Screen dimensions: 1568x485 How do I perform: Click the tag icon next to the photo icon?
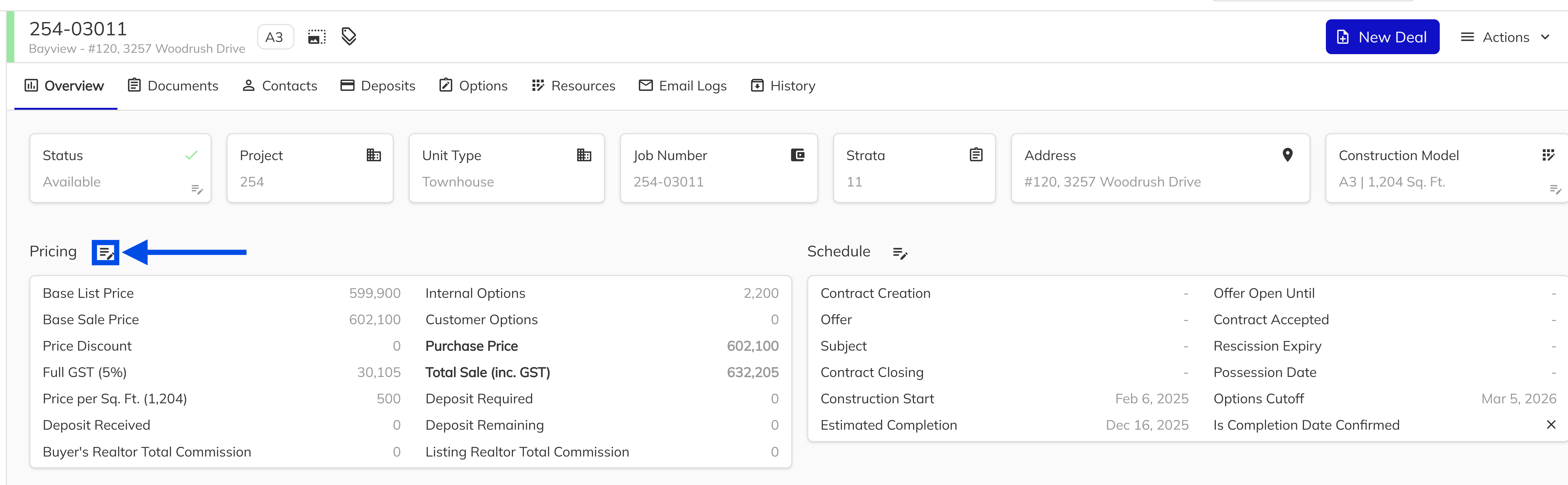click(x=348, y=36)
